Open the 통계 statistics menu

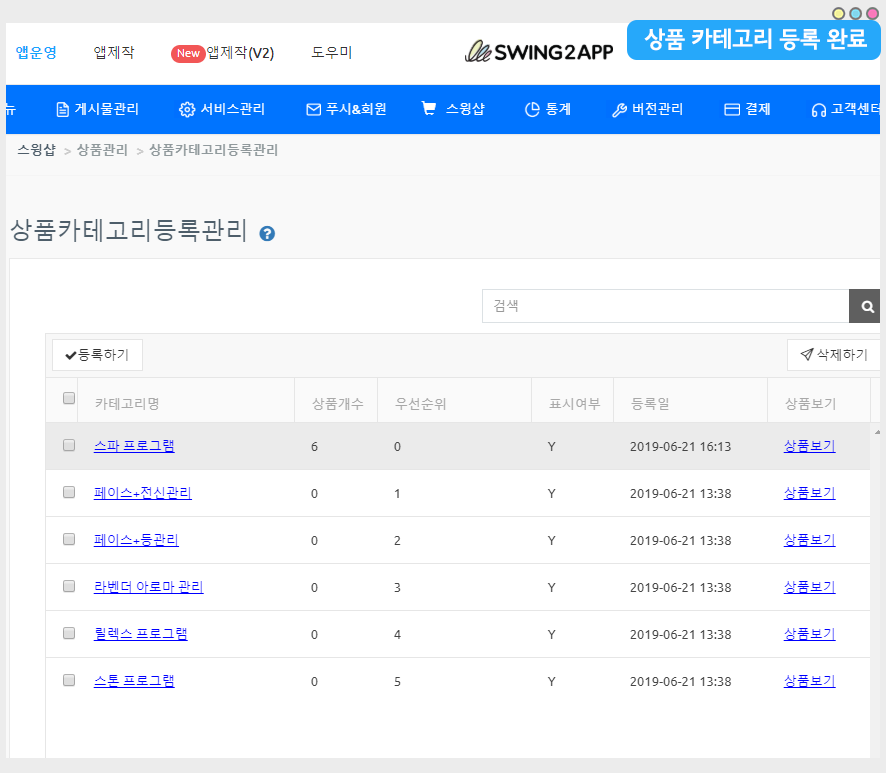(547, 110)
